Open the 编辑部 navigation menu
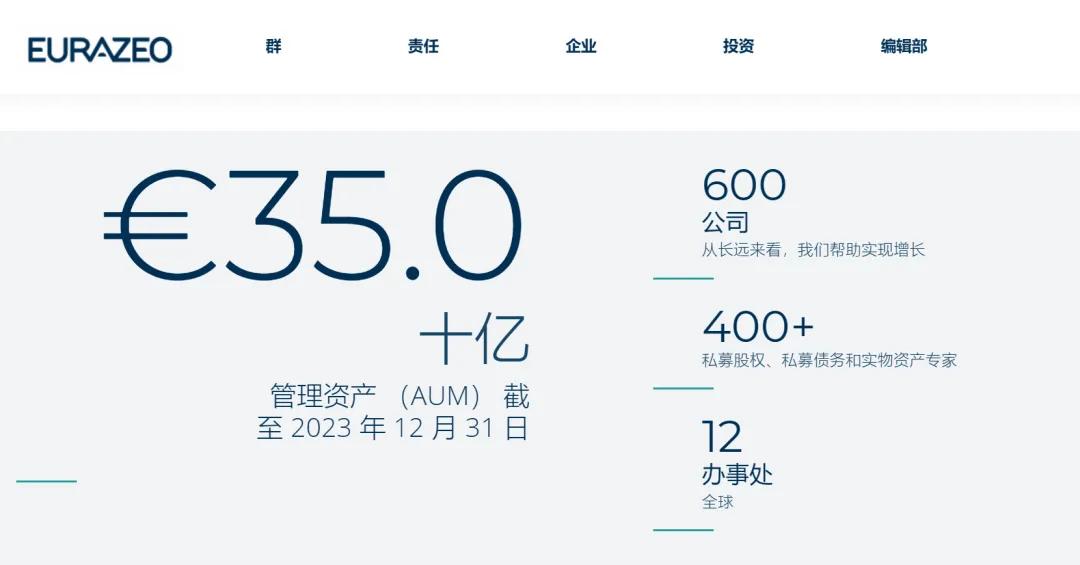The width and height of the screenshot is (1080, 565). [x=904, y=46]
